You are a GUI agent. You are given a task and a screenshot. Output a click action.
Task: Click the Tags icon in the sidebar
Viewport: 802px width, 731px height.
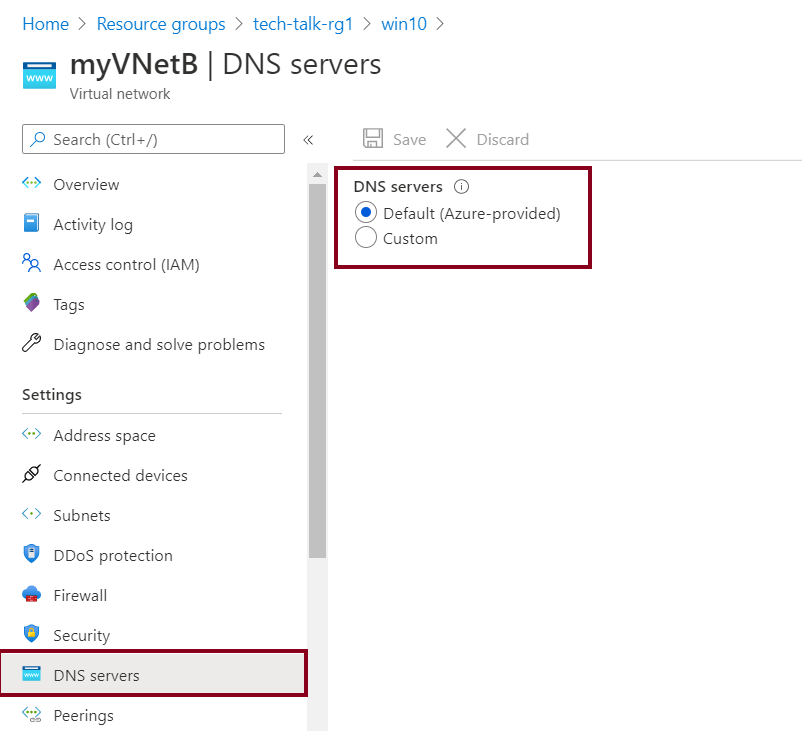31,303
